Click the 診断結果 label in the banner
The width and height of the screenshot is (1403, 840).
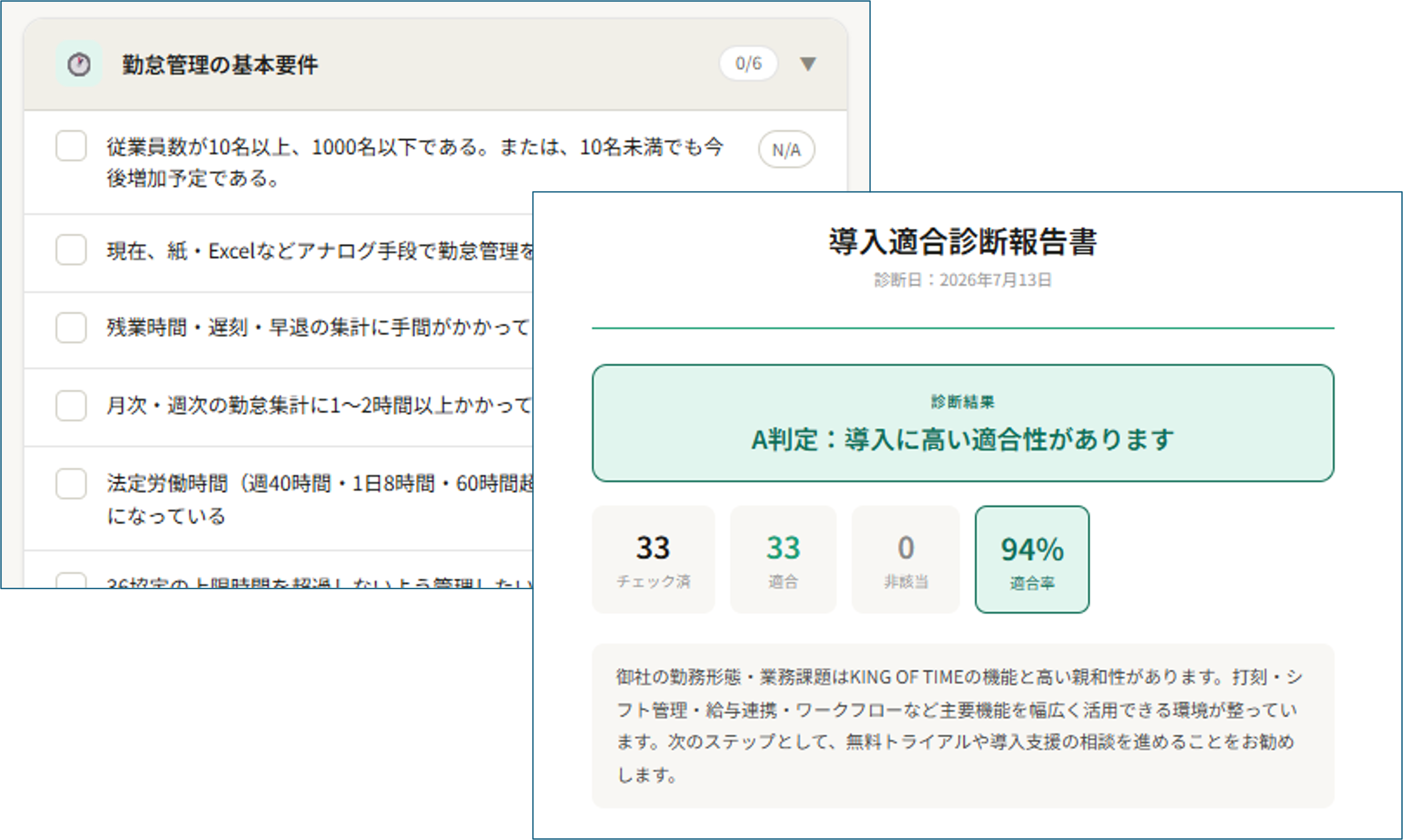962,401
